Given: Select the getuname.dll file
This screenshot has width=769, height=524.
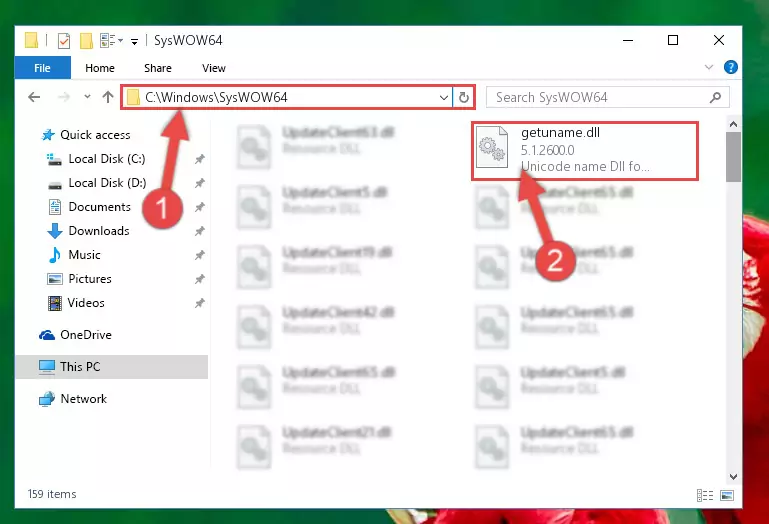Looking at the screenshot, I should (x=585, y=151).
